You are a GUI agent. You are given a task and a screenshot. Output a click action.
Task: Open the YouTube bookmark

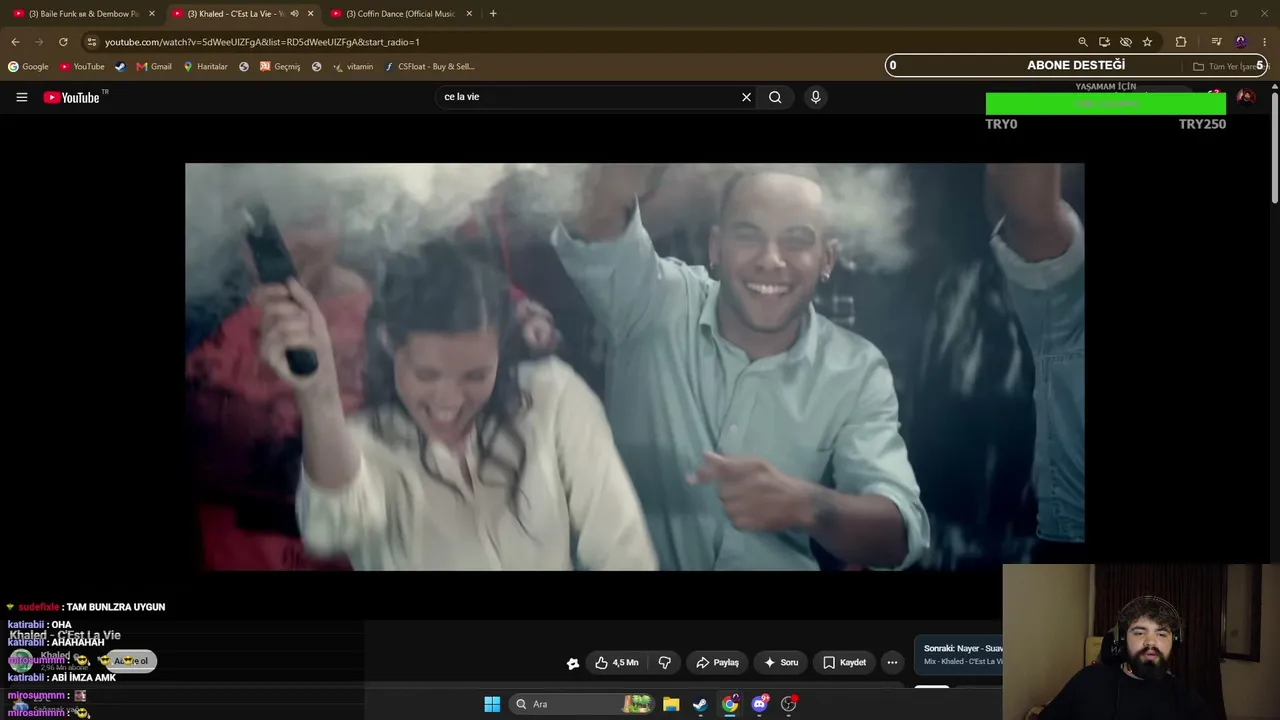coord(82,67)
